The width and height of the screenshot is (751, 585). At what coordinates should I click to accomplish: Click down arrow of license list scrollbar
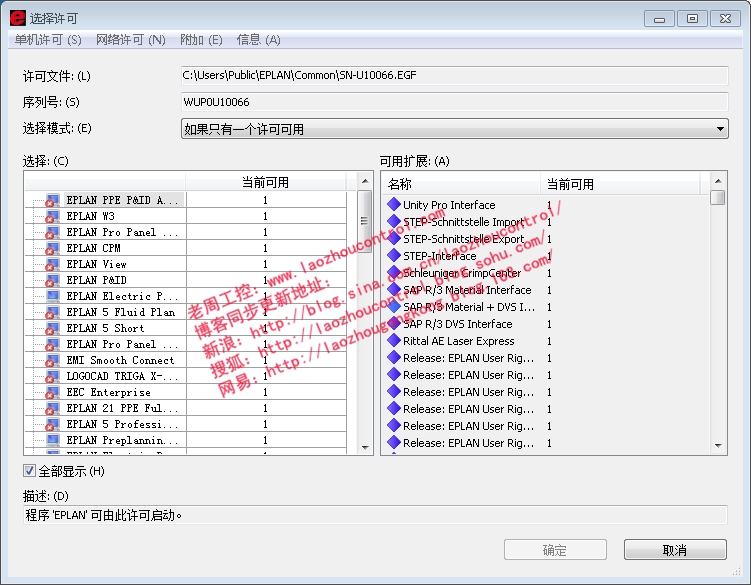(365, 446)
